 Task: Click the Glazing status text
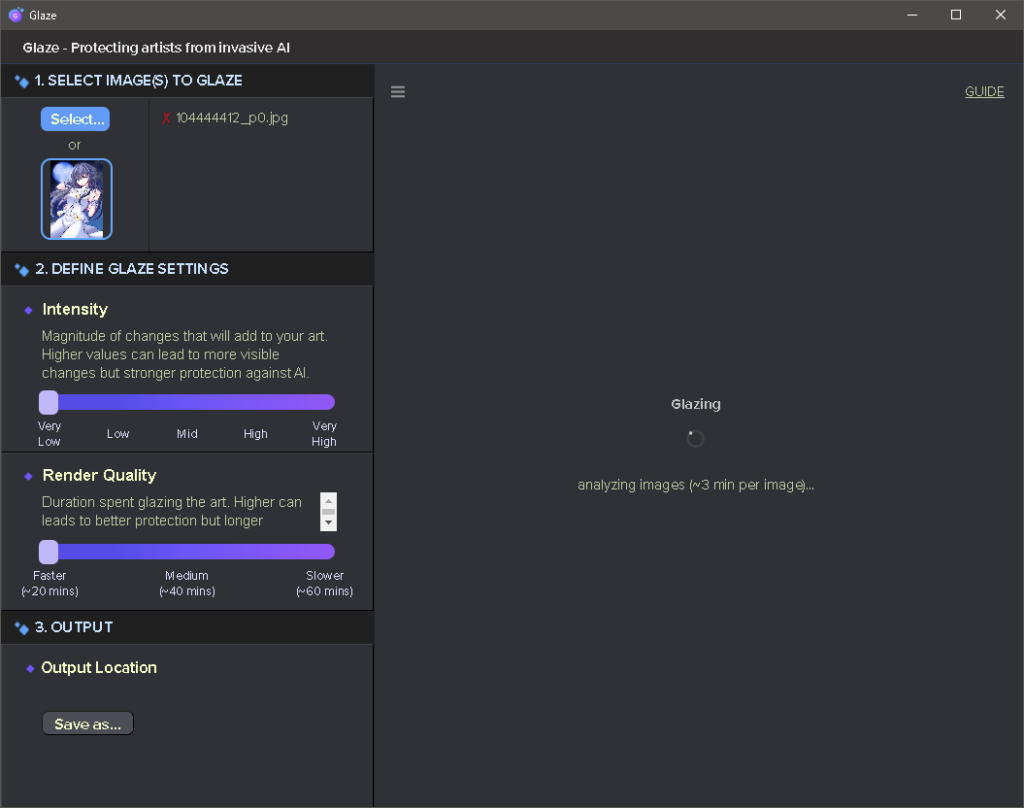click(x=696, y=404)
